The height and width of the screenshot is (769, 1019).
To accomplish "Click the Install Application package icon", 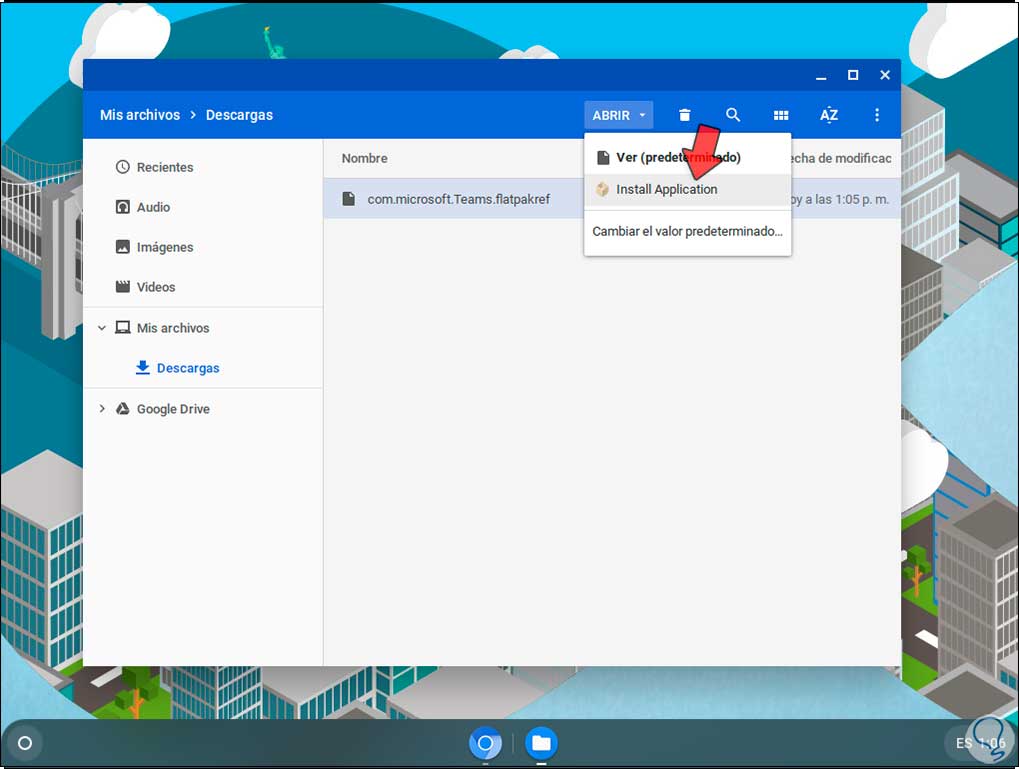I will click(602, 189).
